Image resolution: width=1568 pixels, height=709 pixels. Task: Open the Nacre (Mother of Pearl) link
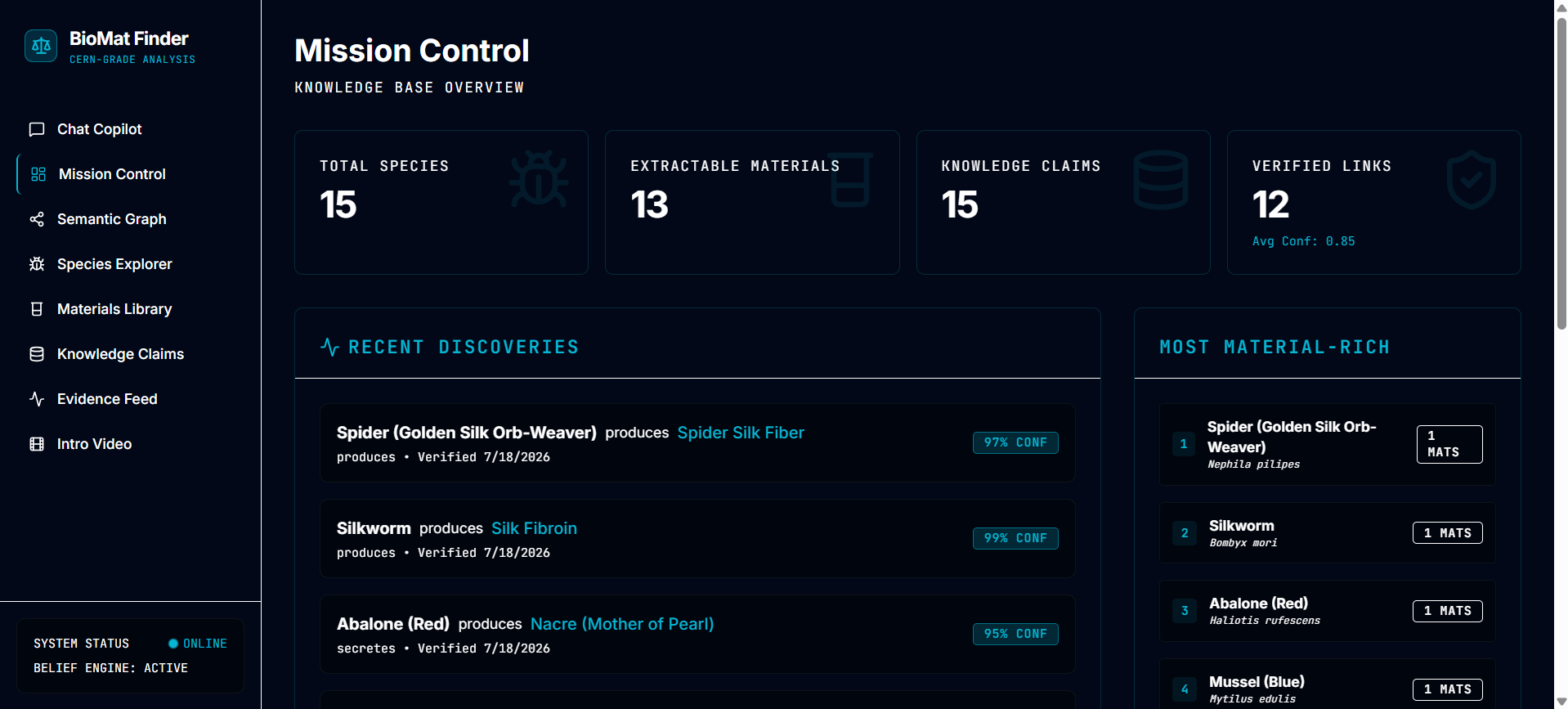click(x=622, y=624)
